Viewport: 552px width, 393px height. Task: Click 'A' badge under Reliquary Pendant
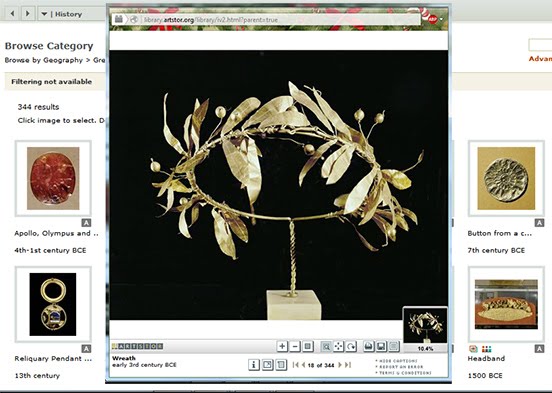(x=86, y=349)
